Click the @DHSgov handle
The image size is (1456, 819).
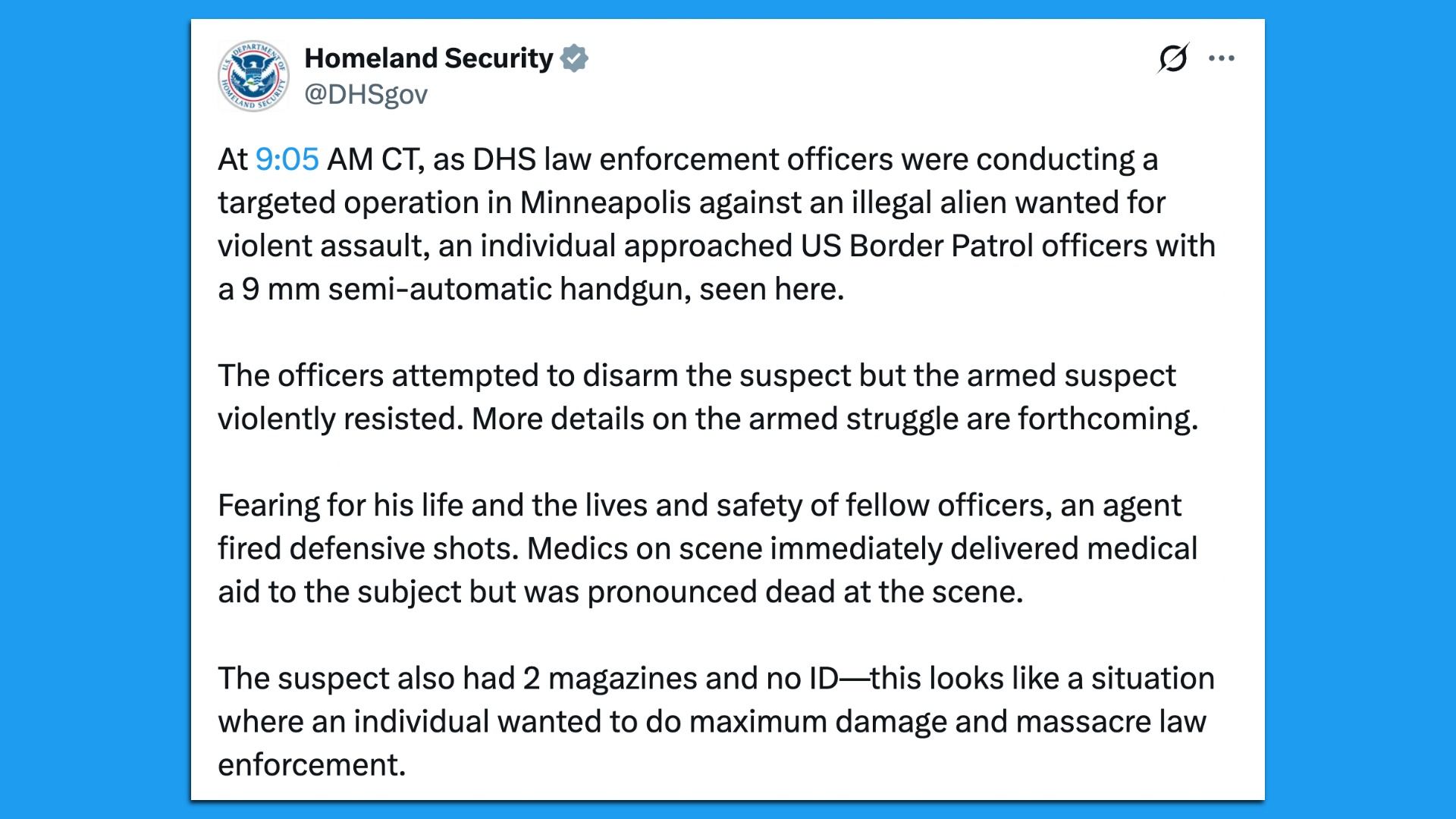coord(366,95)
